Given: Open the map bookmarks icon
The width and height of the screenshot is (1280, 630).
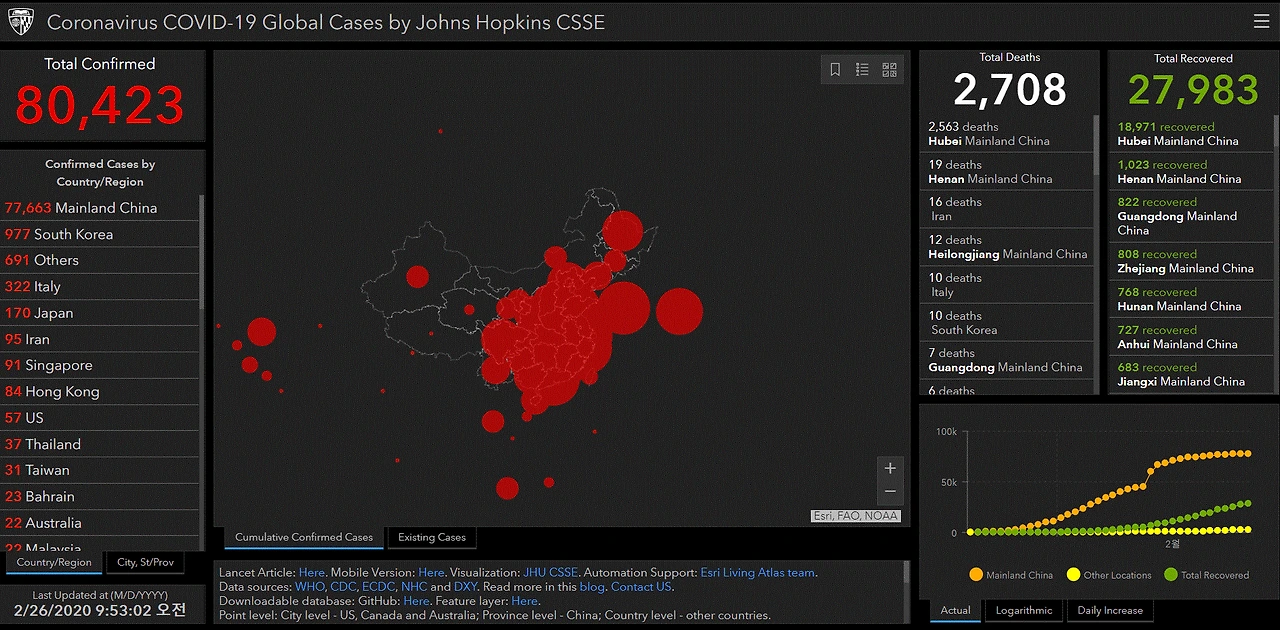Looking at the screenshot, I should (x=835, y=70).
